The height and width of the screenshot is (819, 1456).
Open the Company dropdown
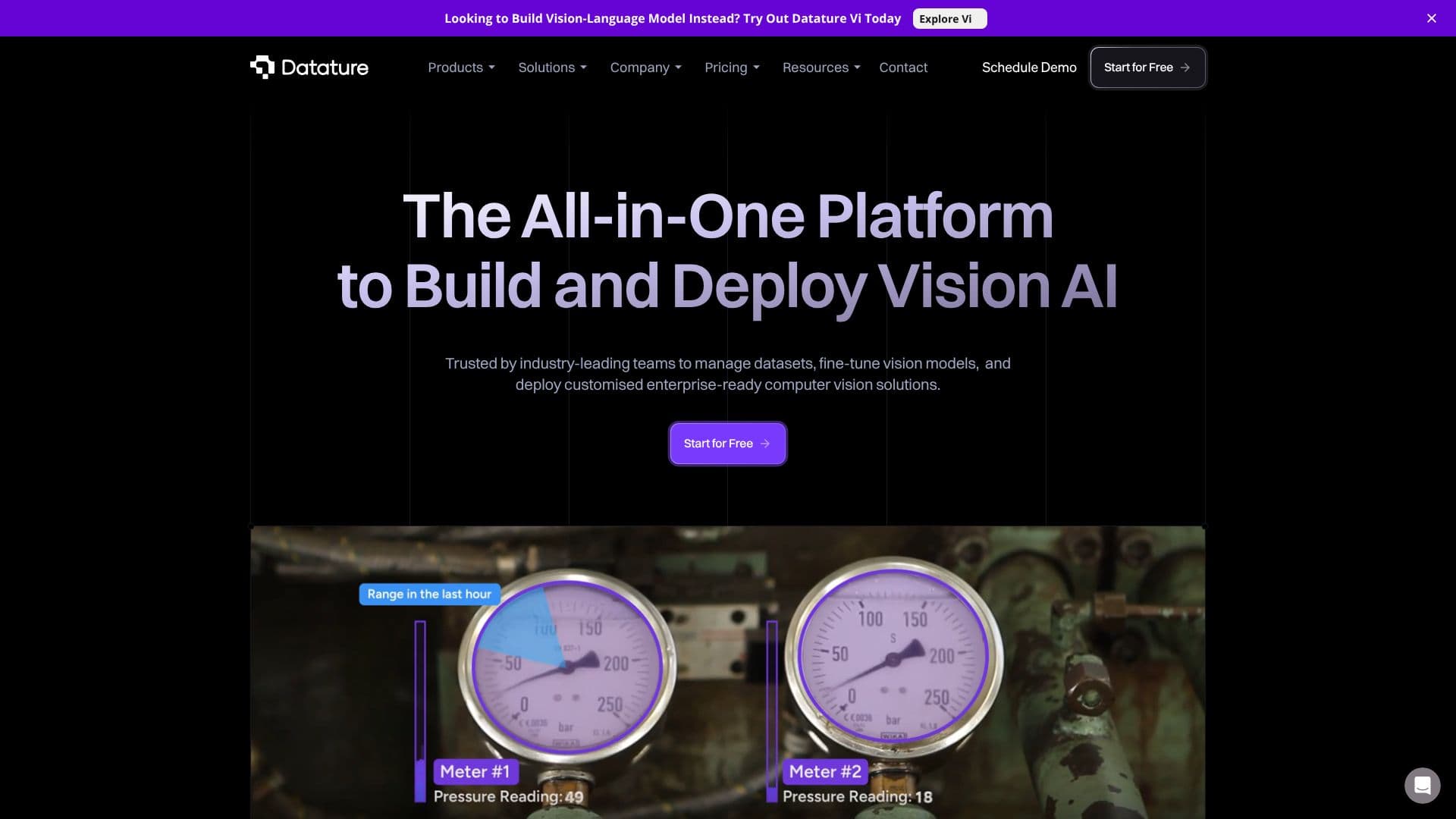point(645,67)
